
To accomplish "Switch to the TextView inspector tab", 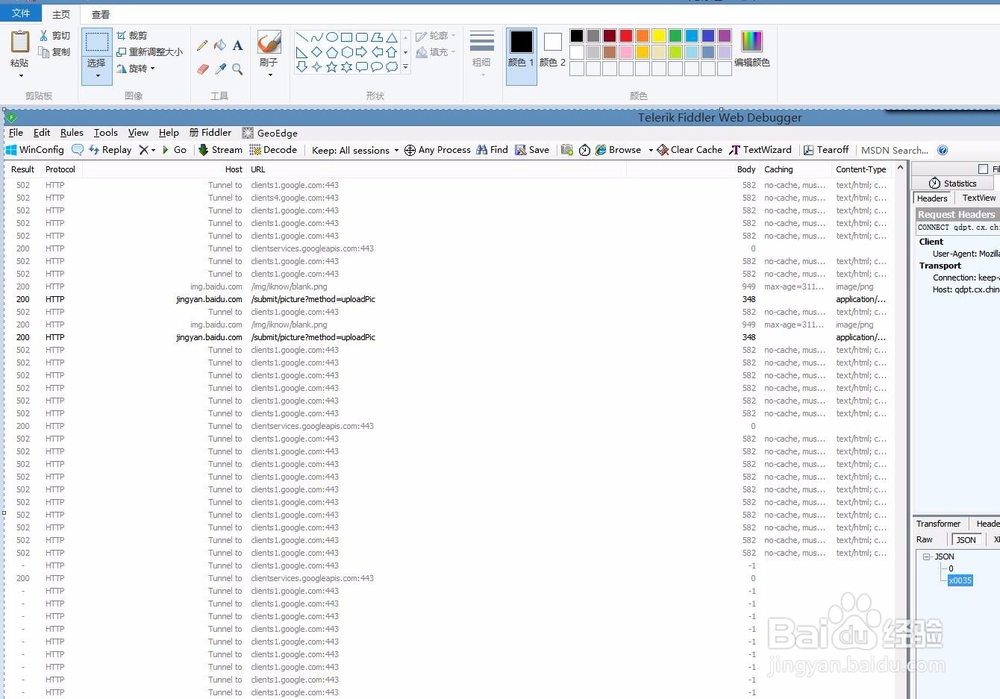I will coord(978,198).
